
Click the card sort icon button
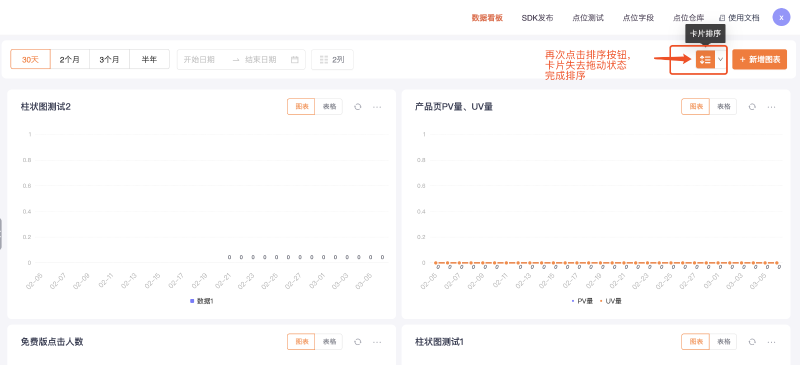pos(705,60)
